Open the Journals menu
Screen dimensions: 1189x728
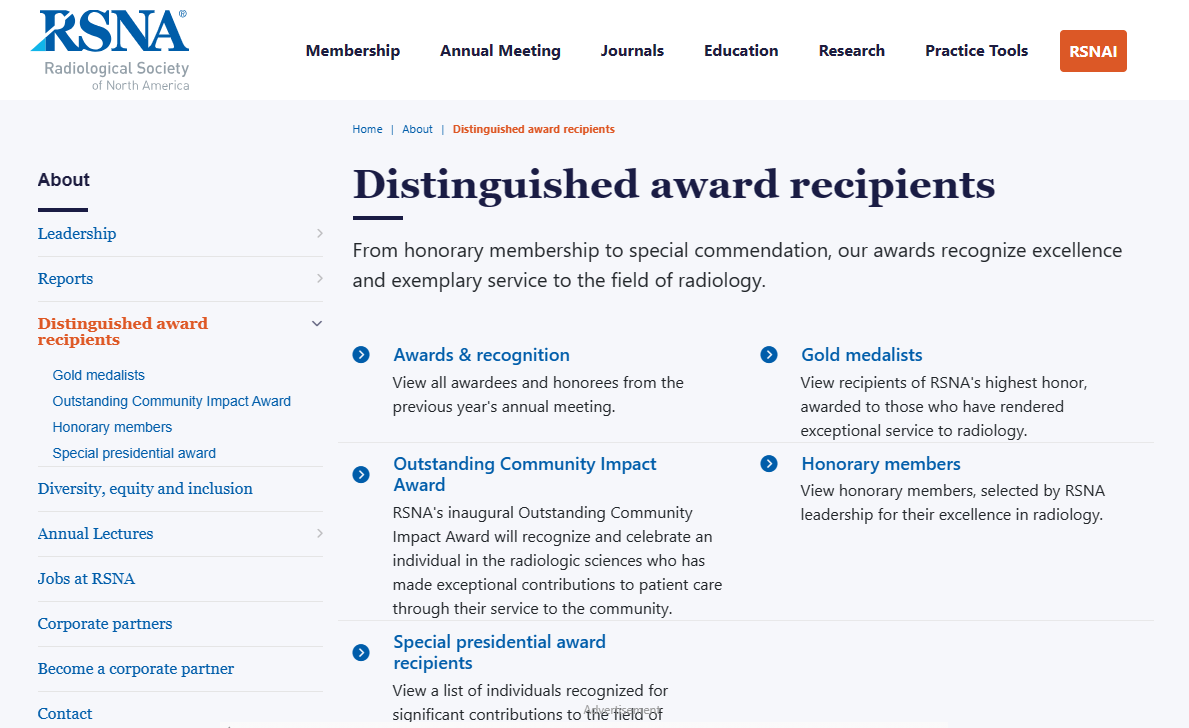632,51
